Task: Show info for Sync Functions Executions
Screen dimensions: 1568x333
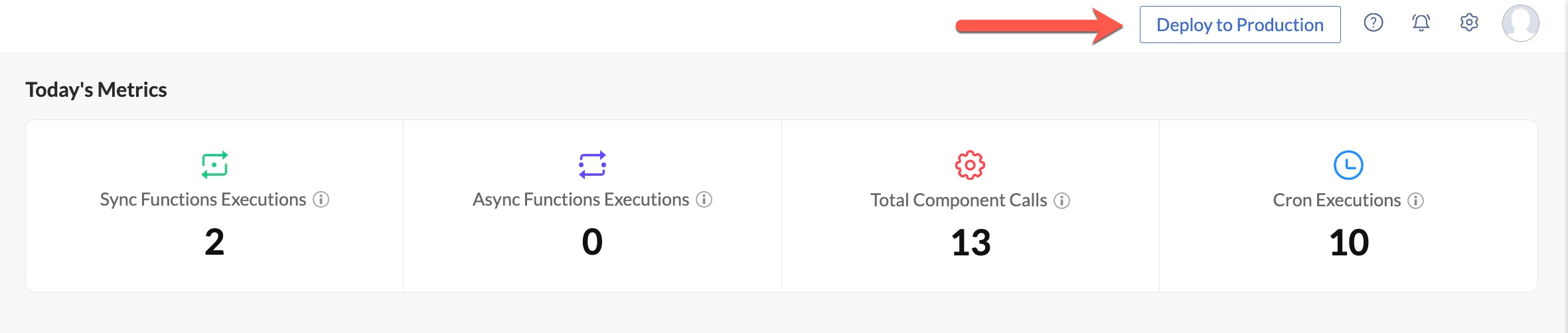Action: (321, 200)
